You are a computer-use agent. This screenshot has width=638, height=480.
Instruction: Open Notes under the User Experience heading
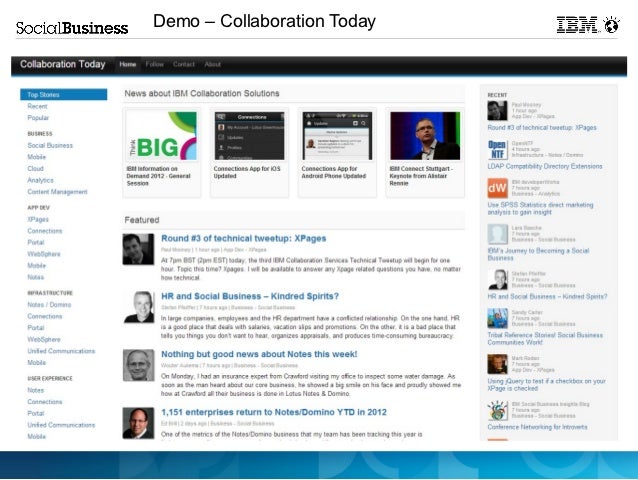(35, 390)
